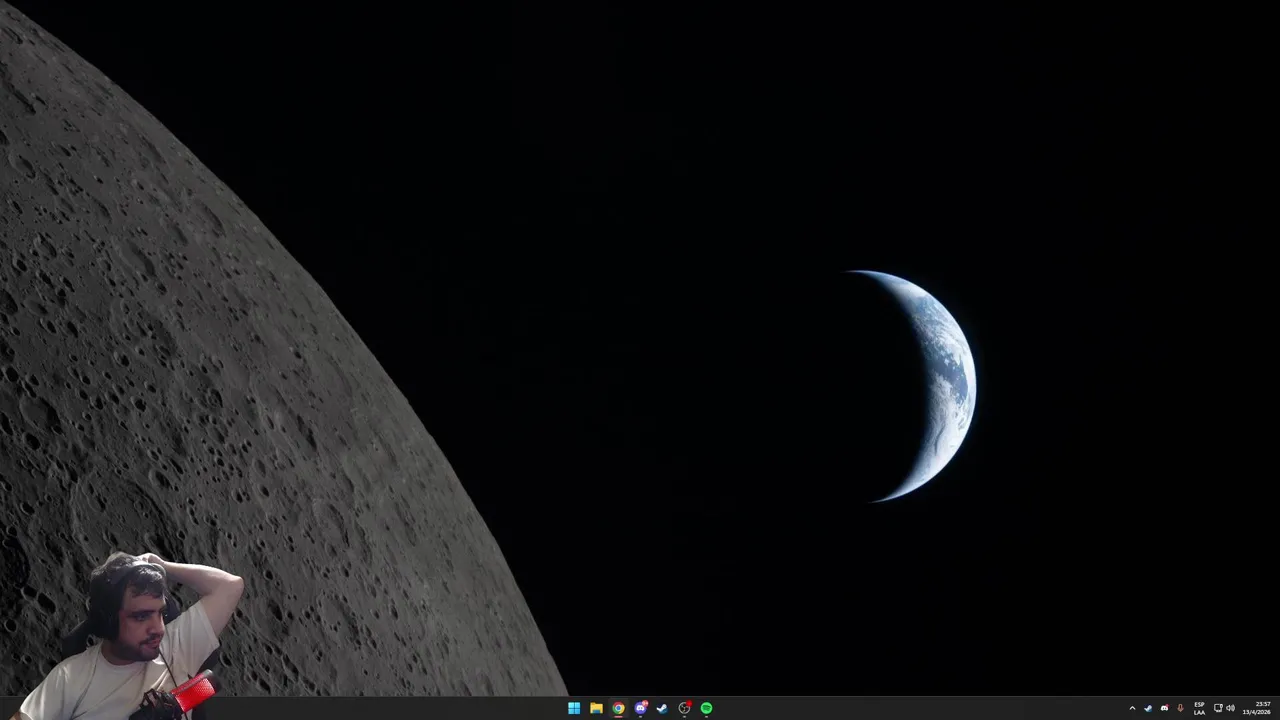Open the Windows Start menu
Screen dimensions: 1280x720
[x=574, y=708]
